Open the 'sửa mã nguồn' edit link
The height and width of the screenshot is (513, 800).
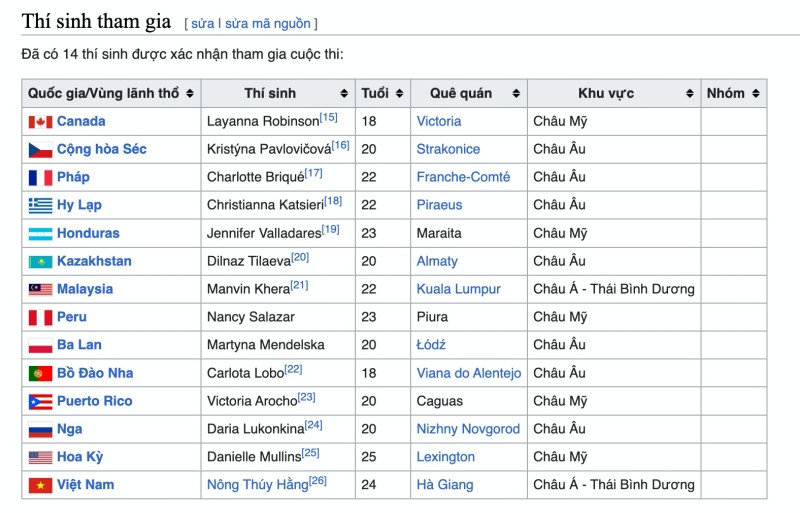267,23
